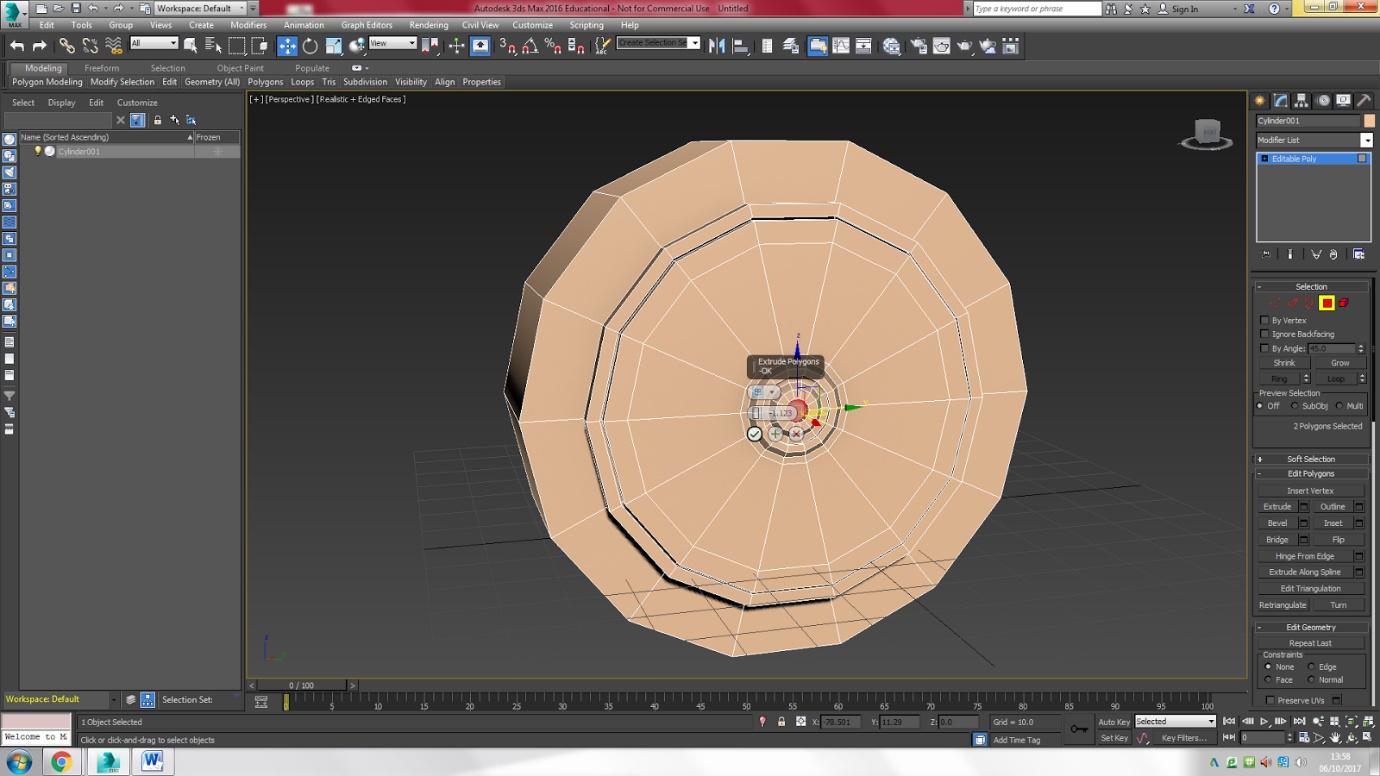The height and width of the screenshot is (776, 1380).
Task: Select the Normal constraint radio button
Action: point(1310,680)
